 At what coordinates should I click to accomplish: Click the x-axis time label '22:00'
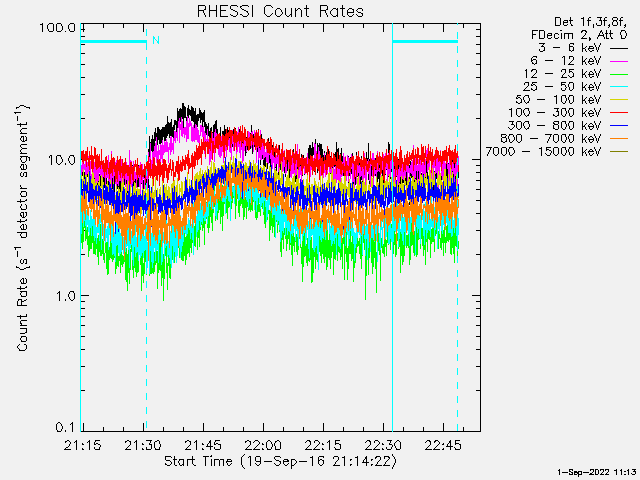tap(263, 445)
